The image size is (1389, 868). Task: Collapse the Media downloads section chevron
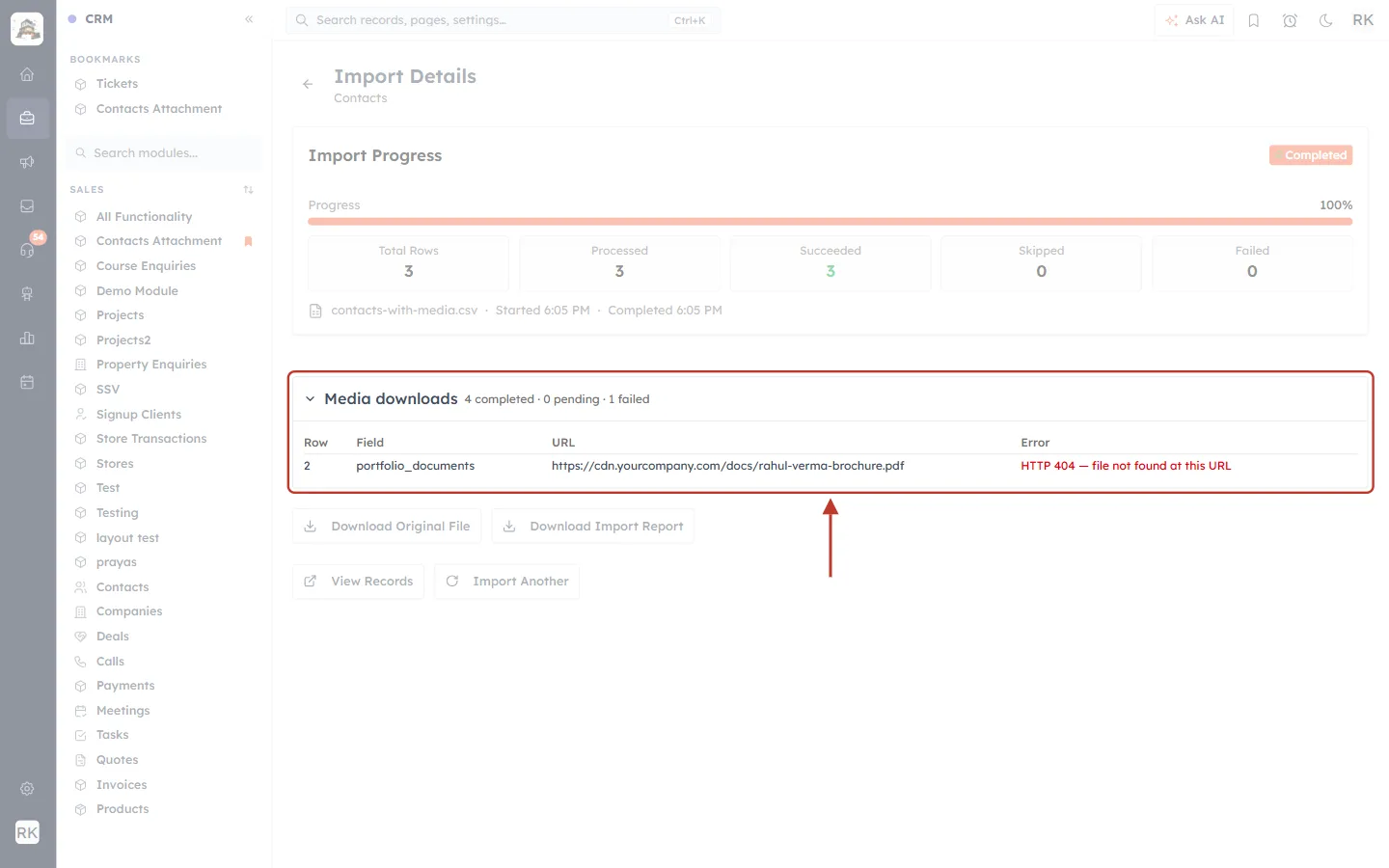tap(310, 399)
